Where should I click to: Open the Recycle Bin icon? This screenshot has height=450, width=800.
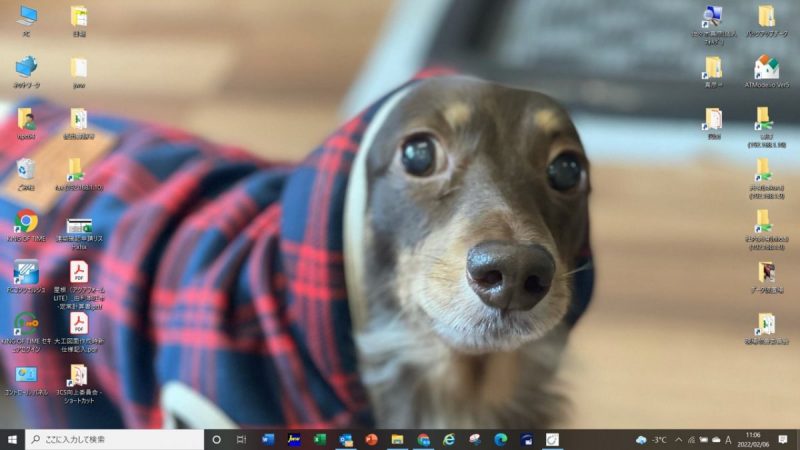(x=26, y=173)
